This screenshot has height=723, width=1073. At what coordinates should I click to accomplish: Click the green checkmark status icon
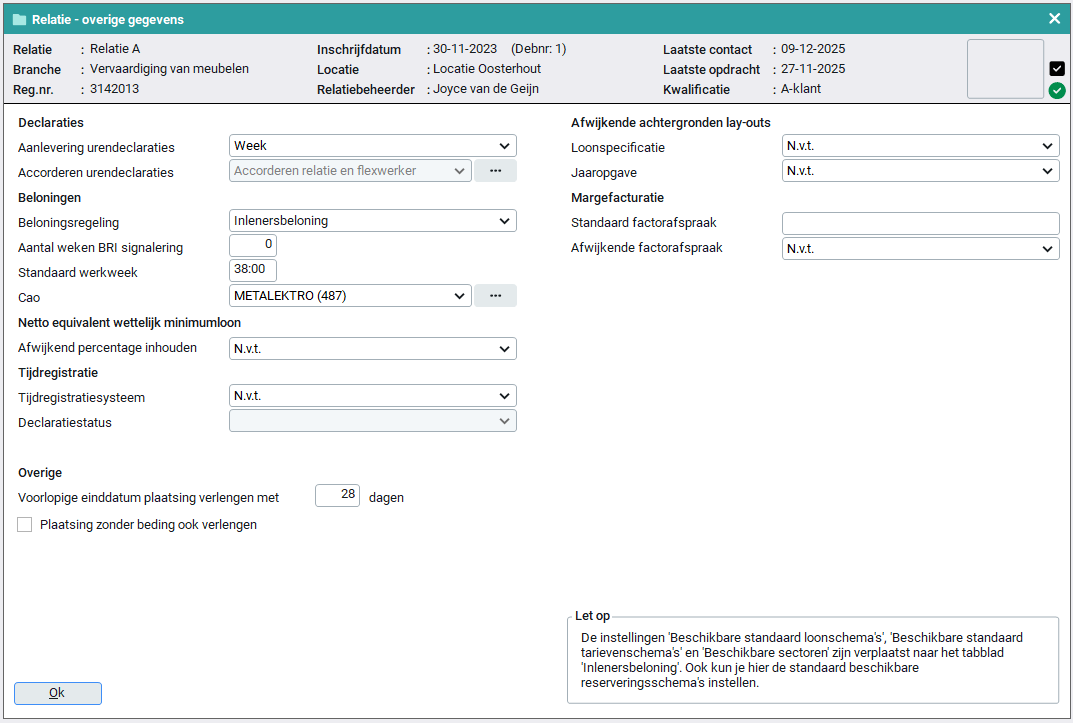click(1057, 91)
